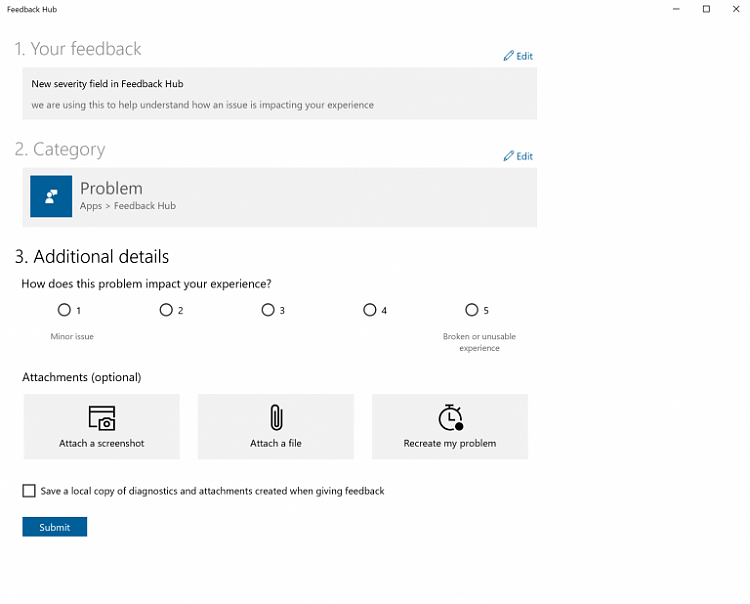This screenshot has width=750, height=604.
Task: Open Edit link next to Category heading
Action: coord(524,156)
